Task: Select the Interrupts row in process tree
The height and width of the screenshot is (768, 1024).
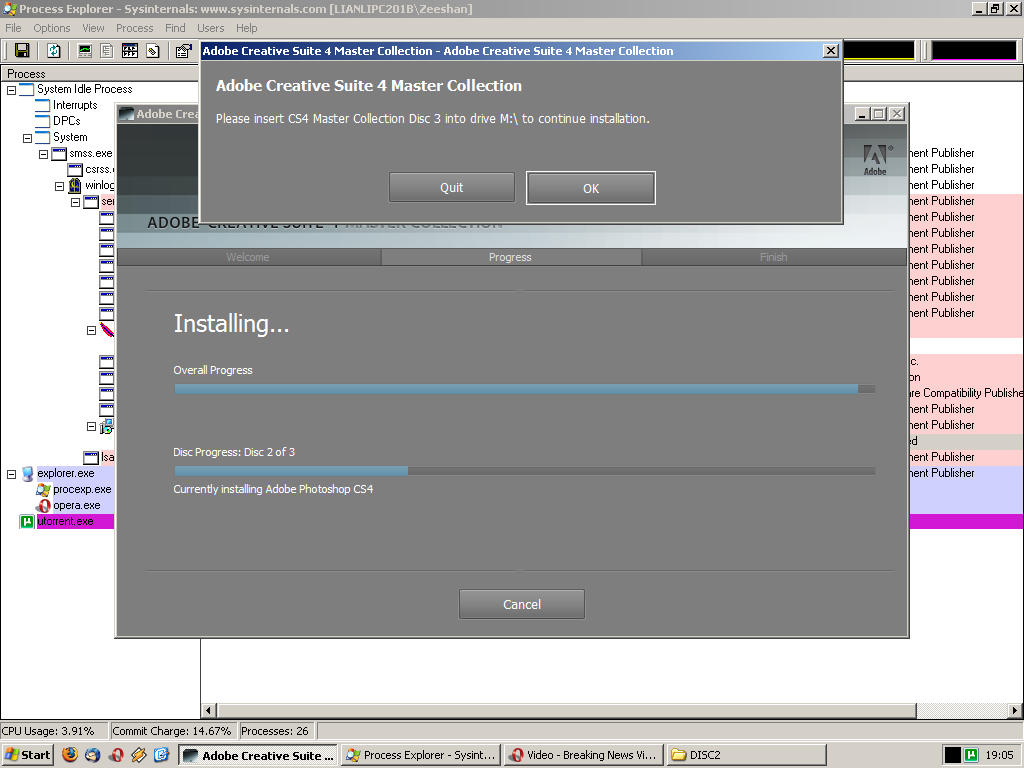Action: tap(75, 105)
